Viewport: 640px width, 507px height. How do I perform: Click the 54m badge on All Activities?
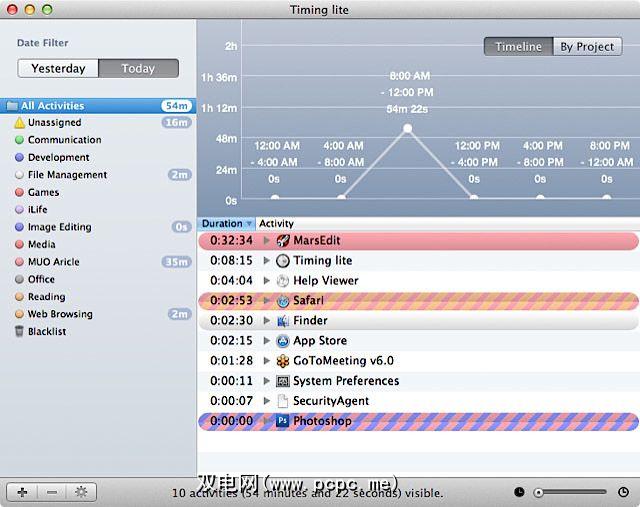click(x=176, y=106)
